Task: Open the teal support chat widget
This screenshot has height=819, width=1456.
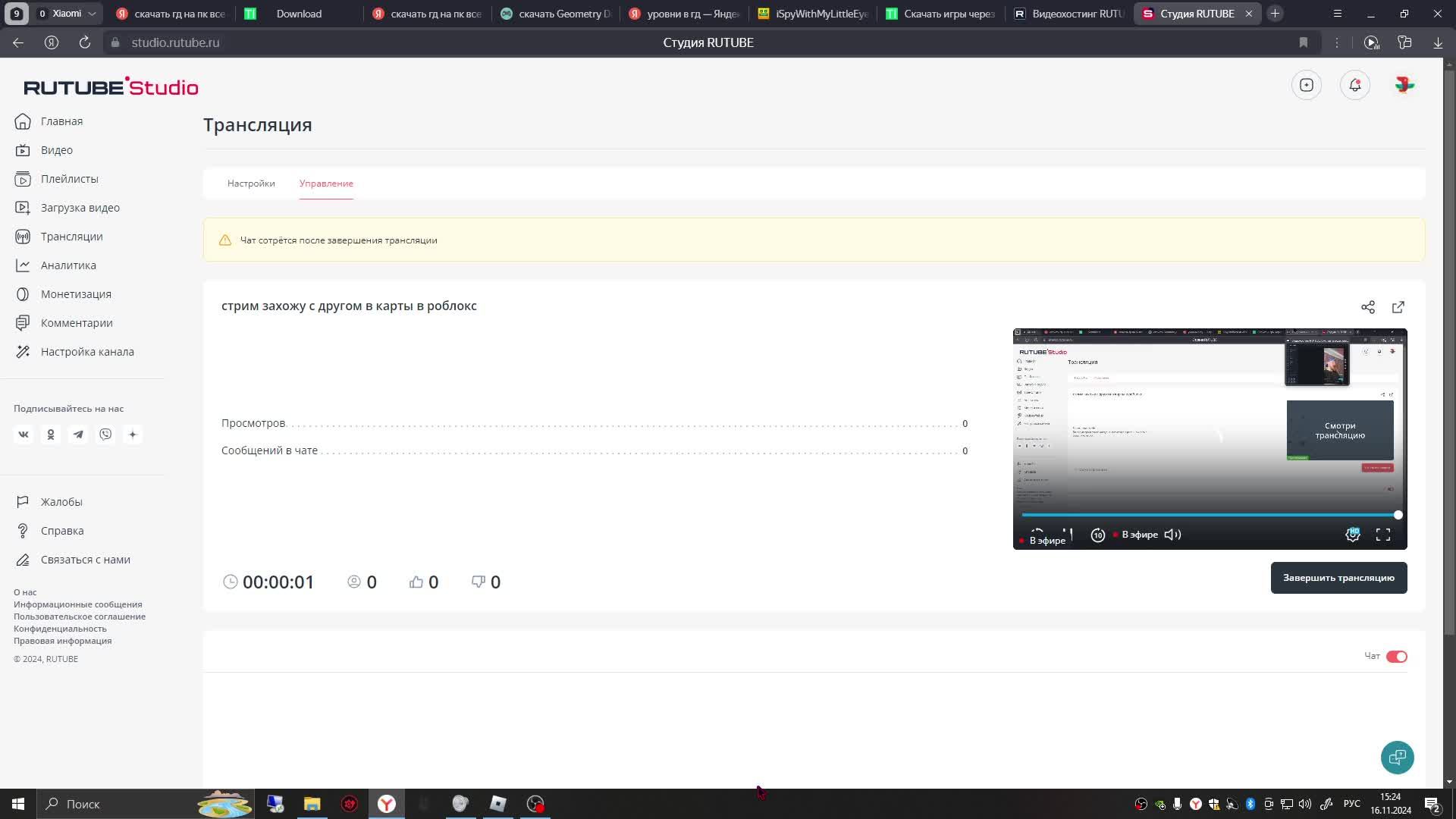Action: (1397, 757)
